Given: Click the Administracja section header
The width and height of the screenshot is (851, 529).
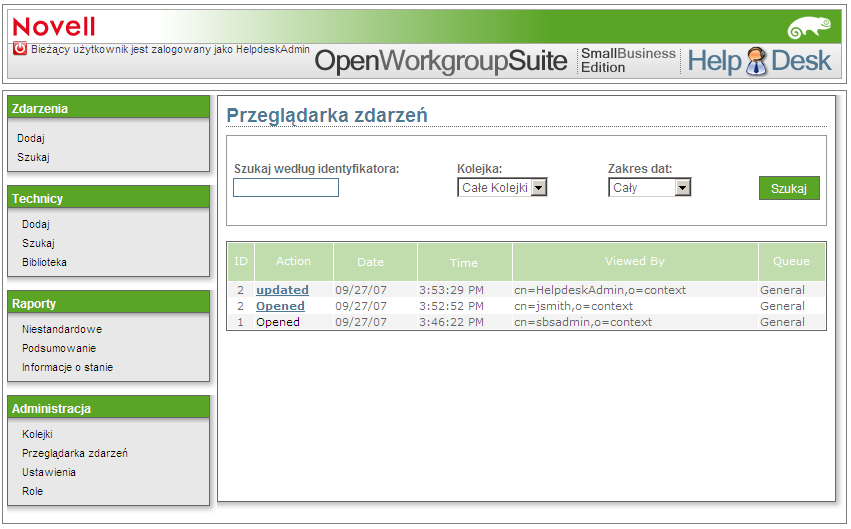Looking at the screenshot, I should [x=109, y=408].
